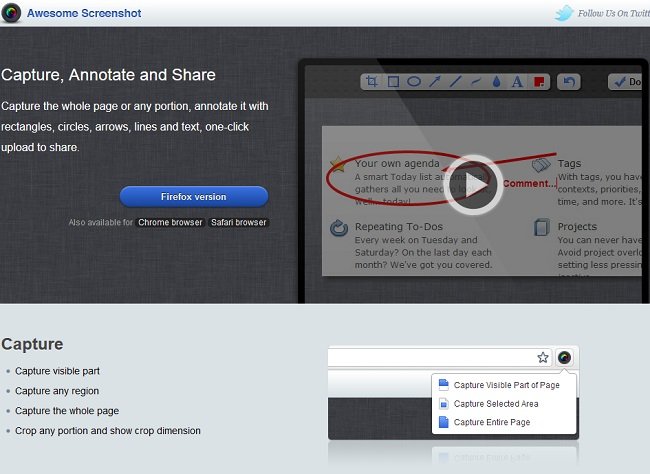Select the Rectangle tool
Image resolution: width=650 pixels, height=474 pixels.
(393, 81)
